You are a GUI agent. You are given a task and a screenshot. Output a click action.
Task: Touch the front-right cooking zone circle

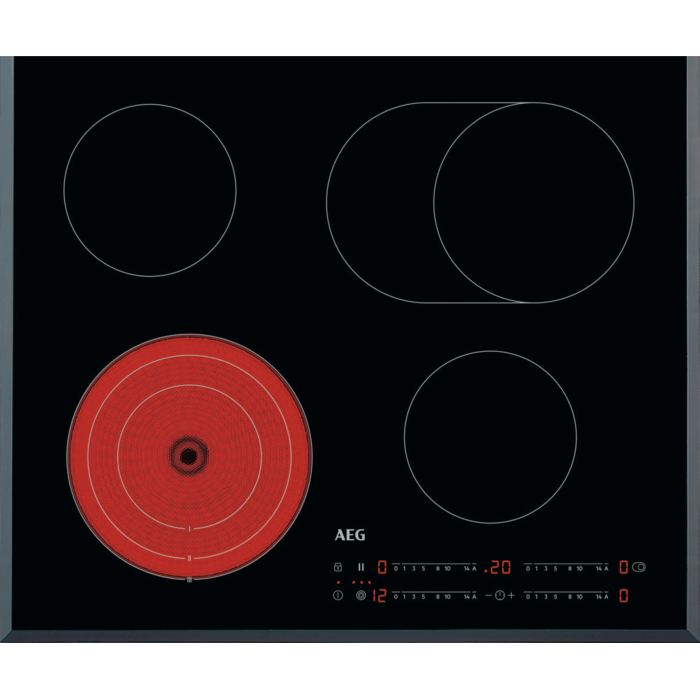[x=490, y=436]
